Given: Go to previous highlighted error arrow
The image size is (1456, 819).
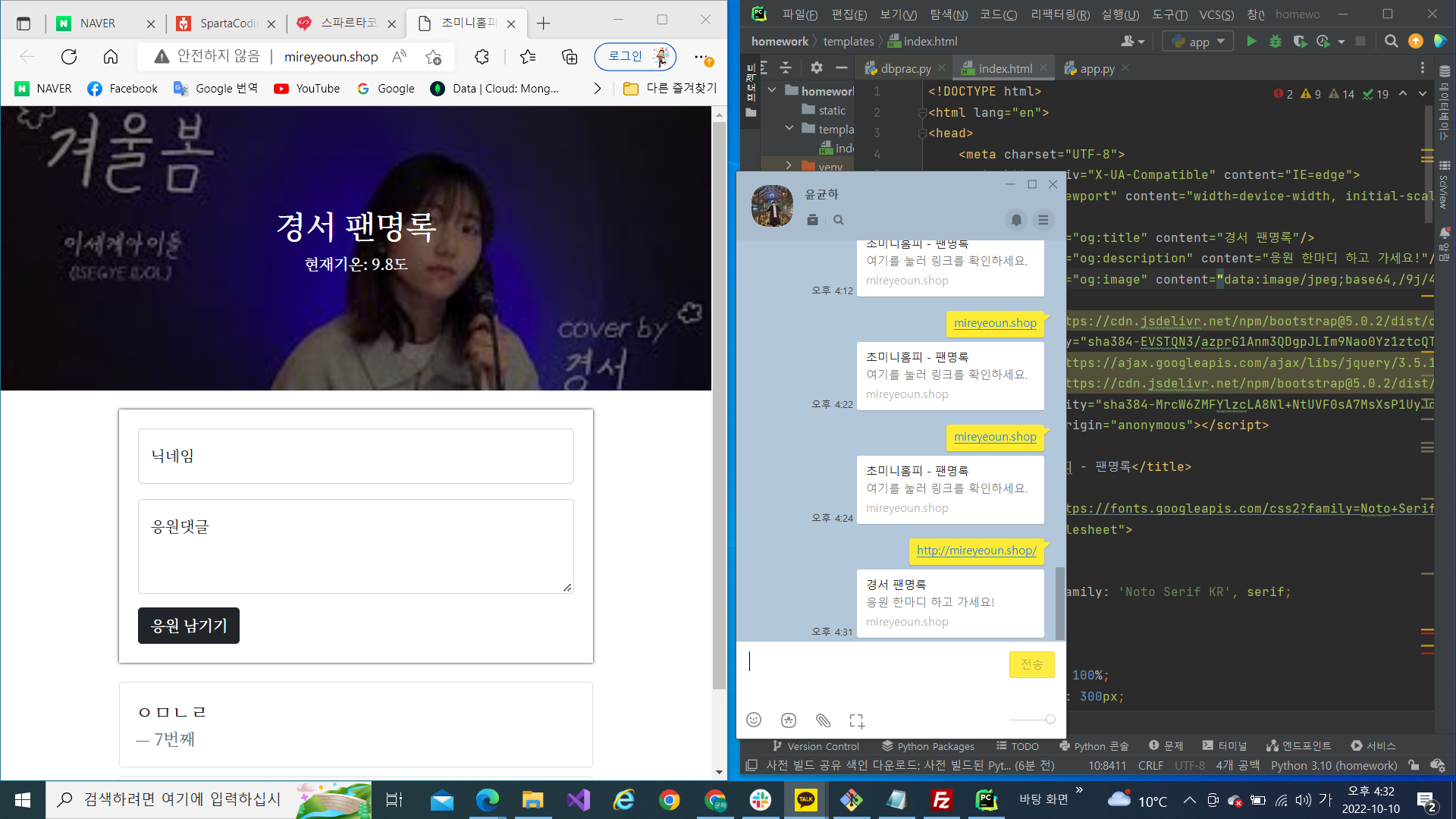Looking at the screenshot, I should [1403, 94].
